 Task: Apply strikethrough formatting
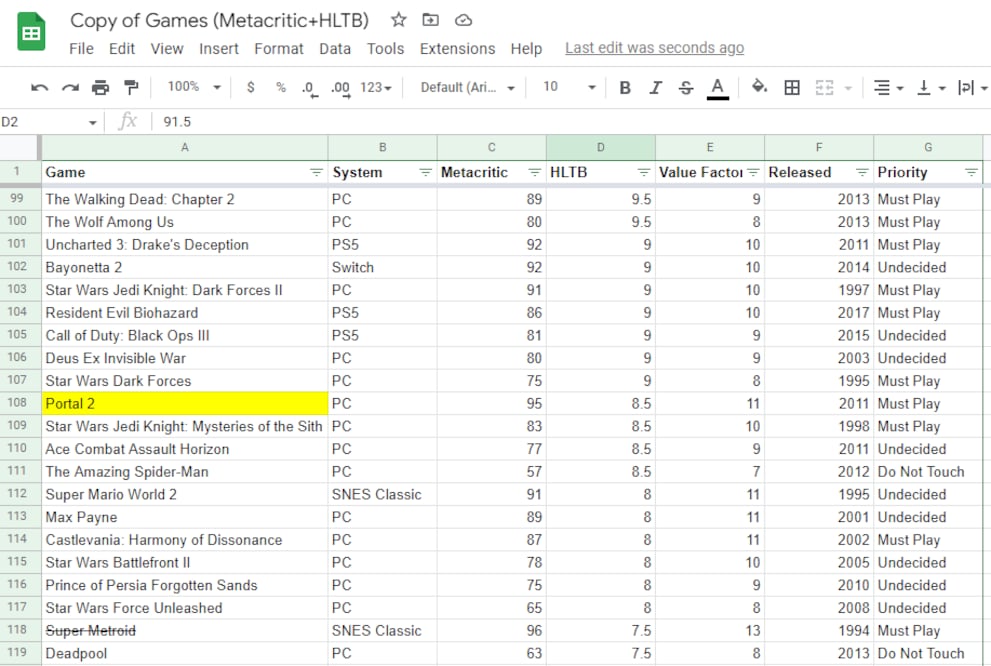[686, 87]
